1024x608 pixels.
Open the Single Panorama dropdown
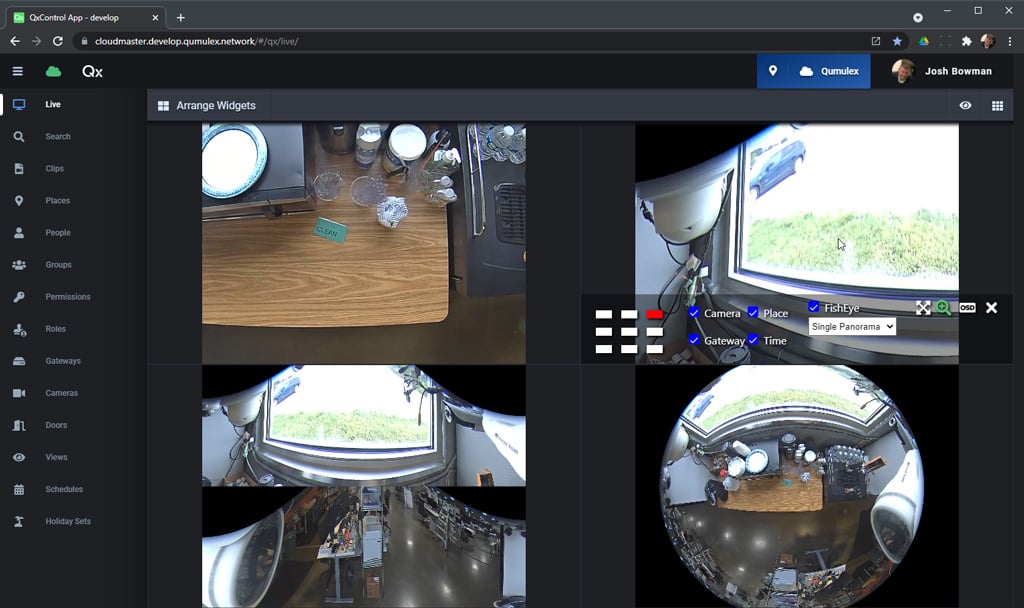(851, 326)
